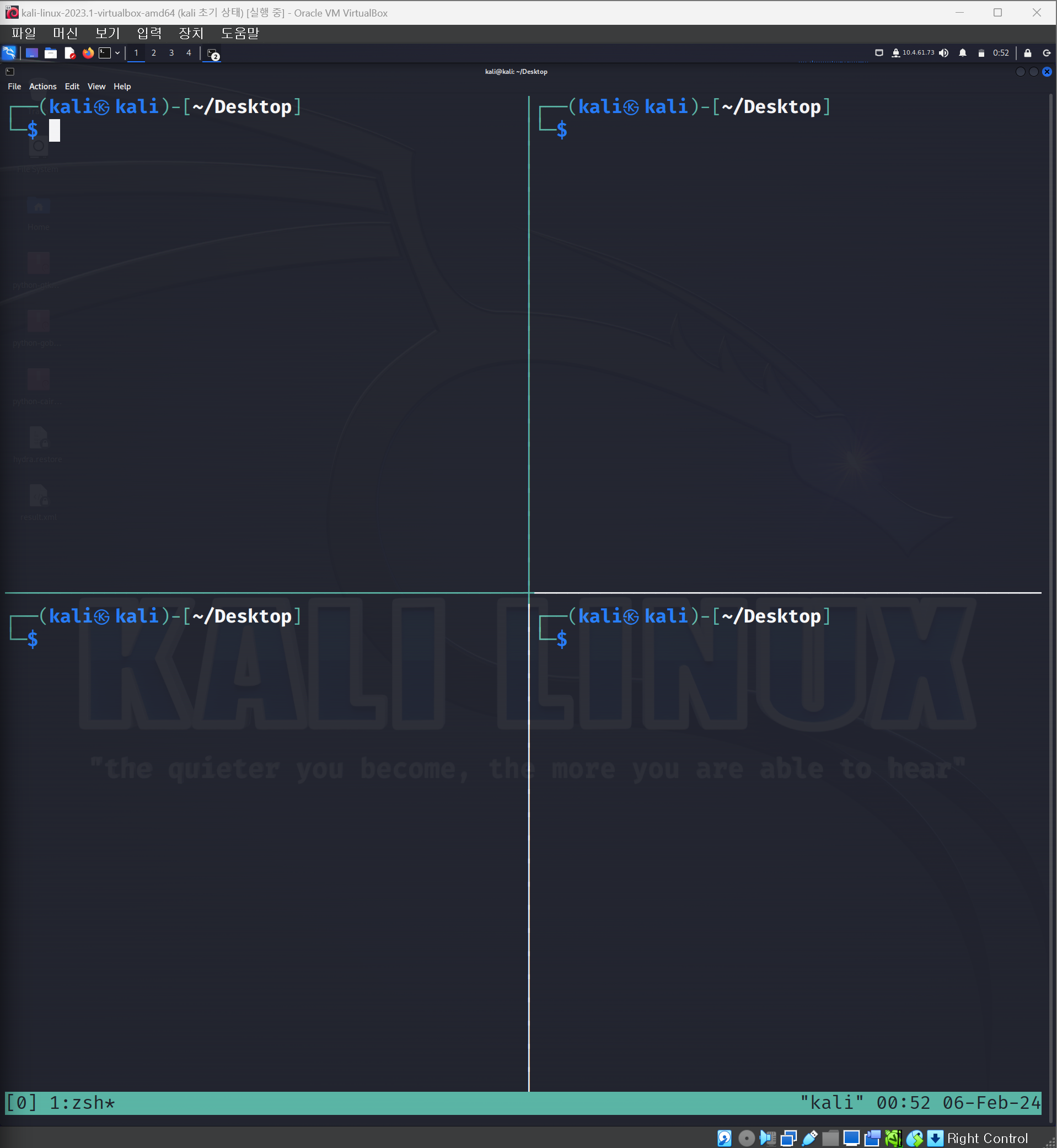Click VirtualBox keyboard capture arrow icon

click(x=935, y=1138)
